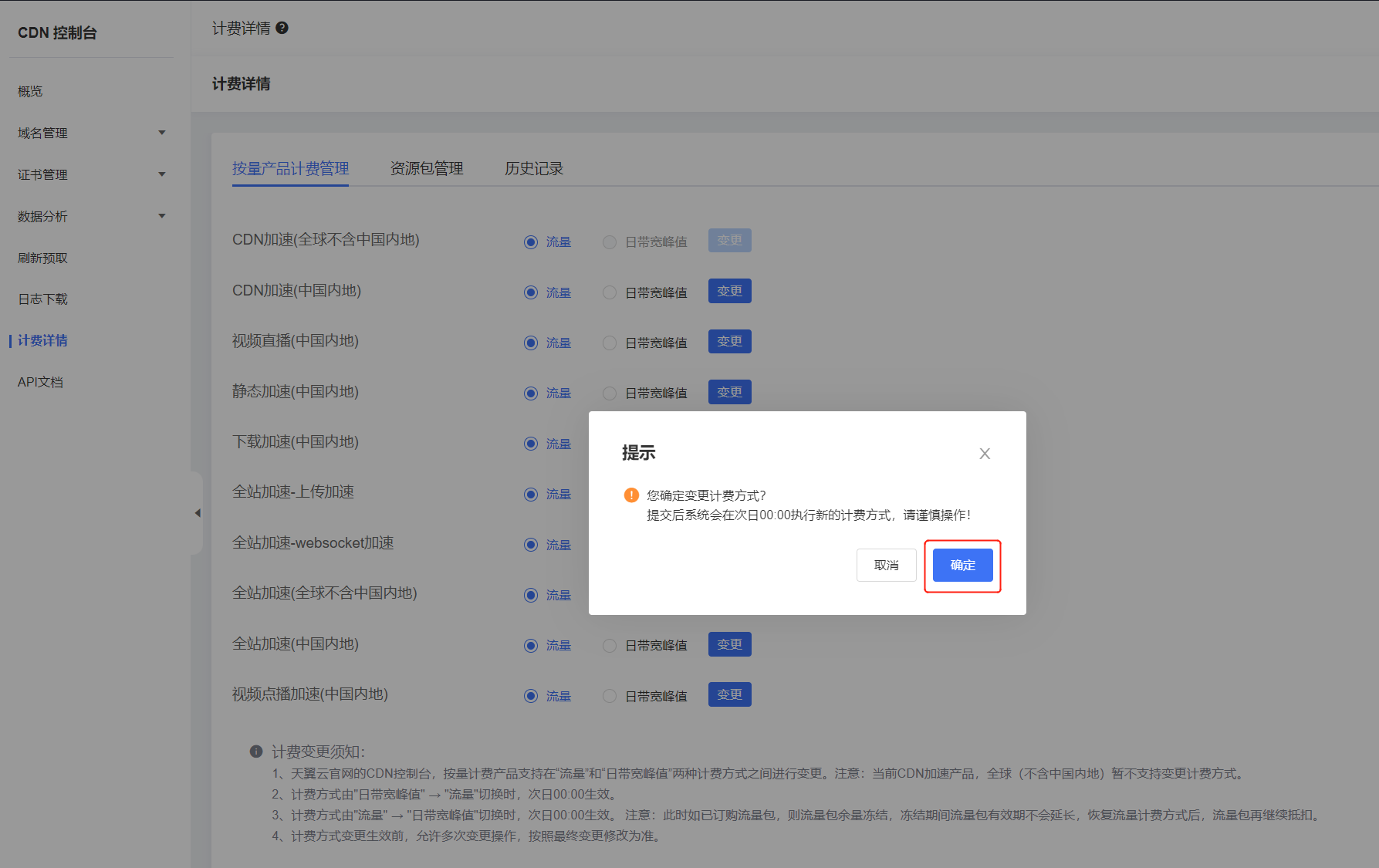The width and height of the screenshot is (1379, 868).
Task: Click 变更 for 全站加速(中国内地)
Action: [x=730, y=644]
